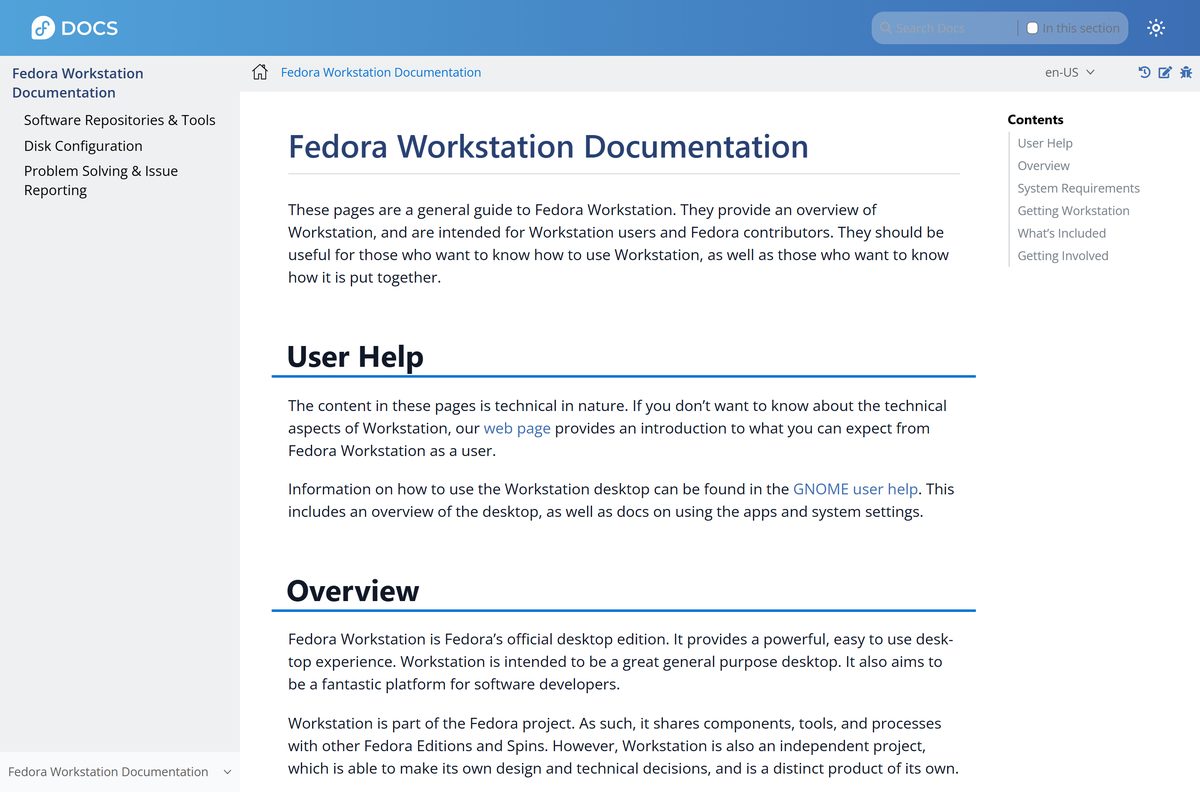Jump to Getting Workstation in Contents
Screen dimensions: 1200x792
(1073, 211)
